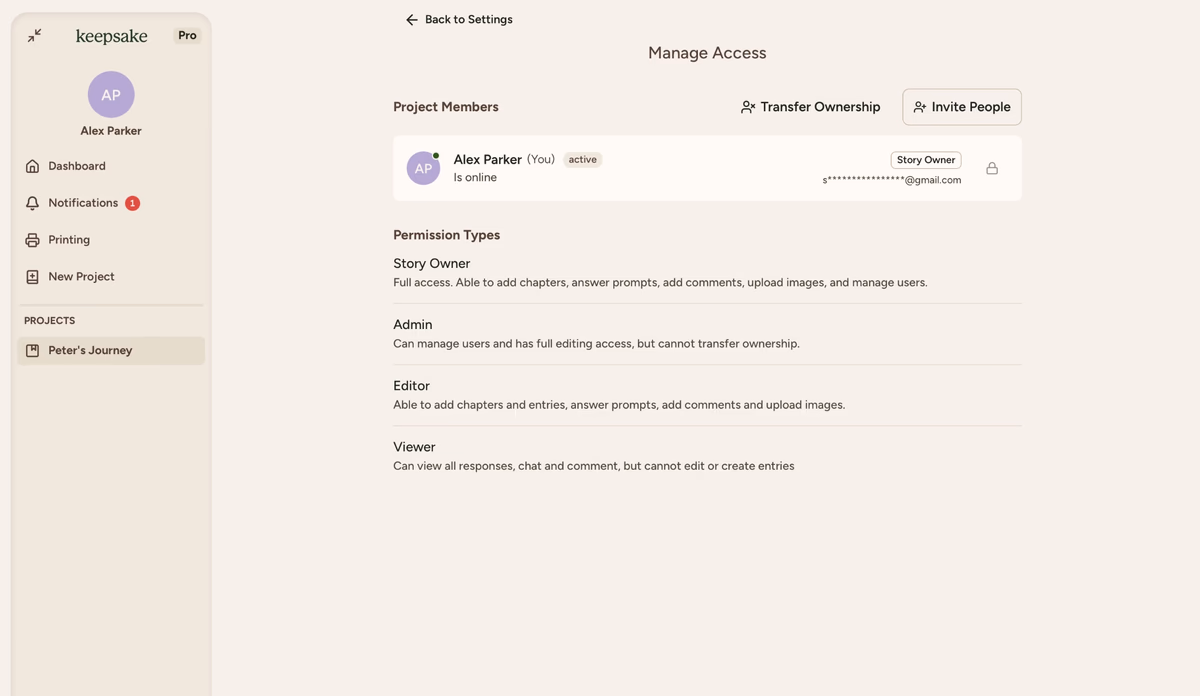Viewport: 1200px width, 696px height.
Task: Click the Printing printer icon
Action: [x=32, y=240]
